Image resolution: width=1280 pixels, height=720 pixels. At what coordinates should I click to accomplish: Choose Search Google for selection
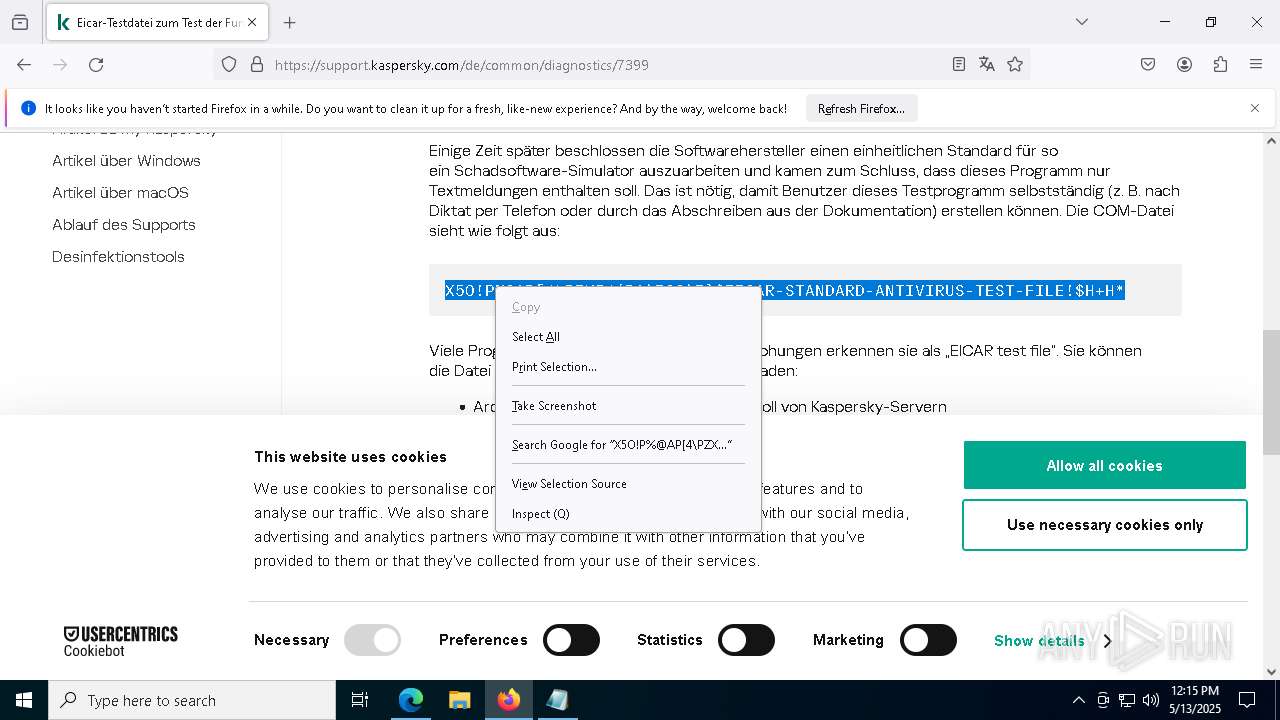pyautogui.click(x=628, y=445)
